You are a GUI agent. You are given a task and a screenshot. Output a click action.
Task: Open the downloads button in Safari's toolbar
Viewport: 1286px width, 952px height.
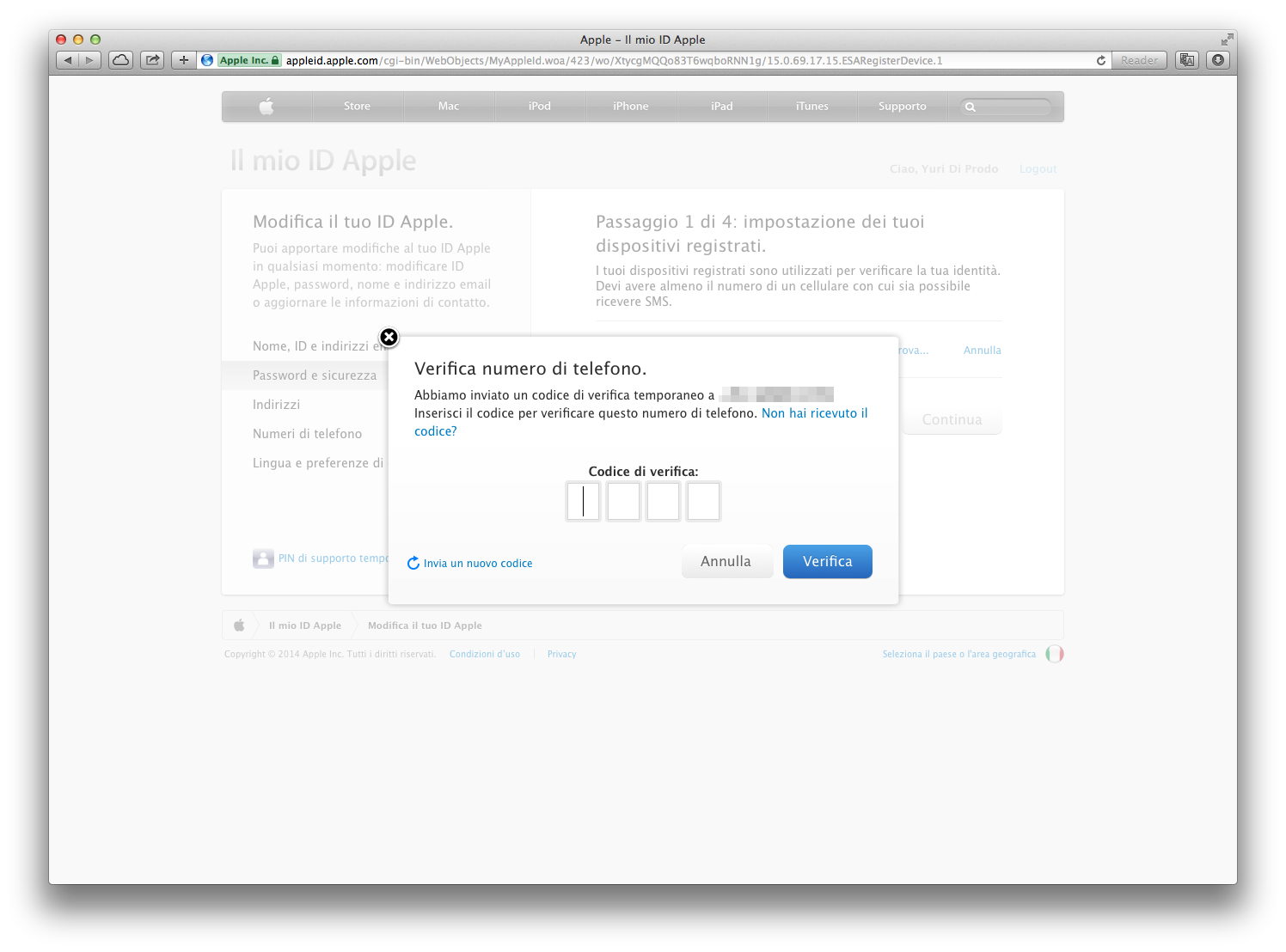(1218, 60)
